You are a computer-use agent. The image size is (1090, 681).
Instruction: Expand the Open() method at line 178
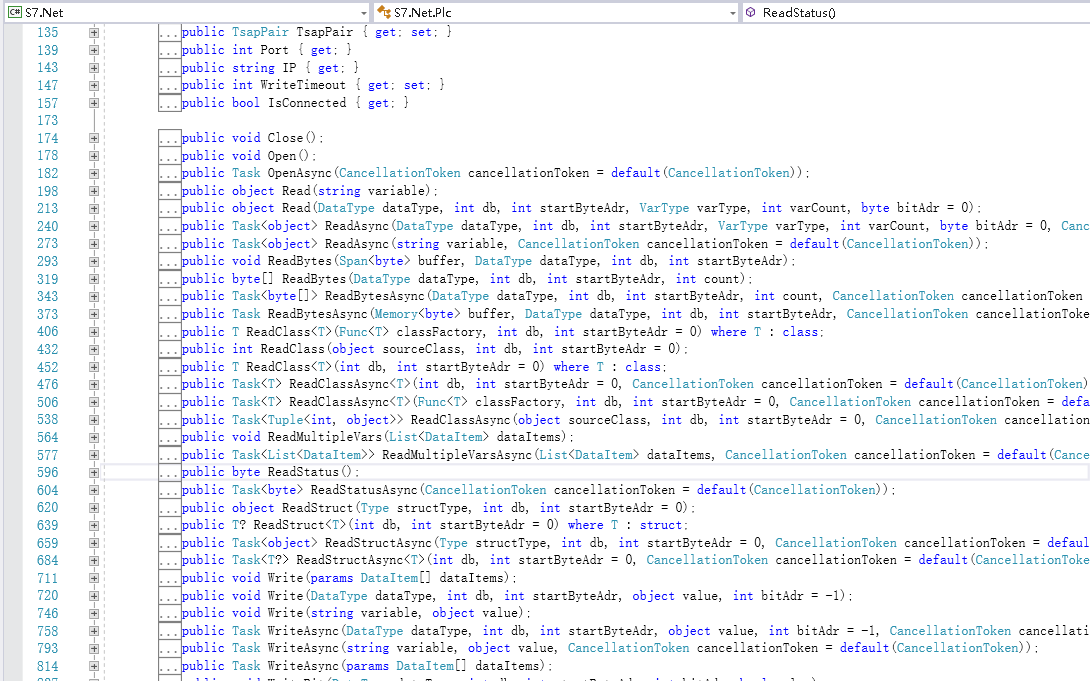pyautogui.click(x=94, y=156)
